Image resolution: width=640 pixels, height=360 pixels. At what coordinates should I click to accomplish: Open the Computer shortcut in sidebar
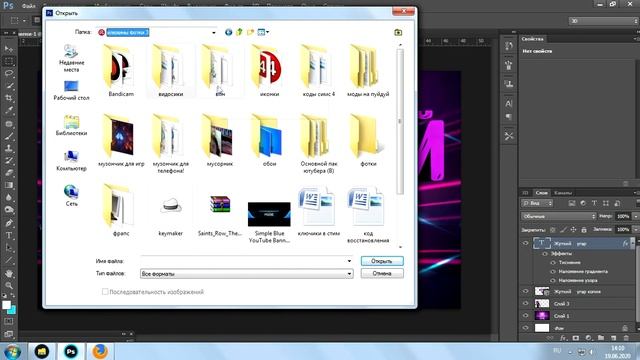[71, 161]
